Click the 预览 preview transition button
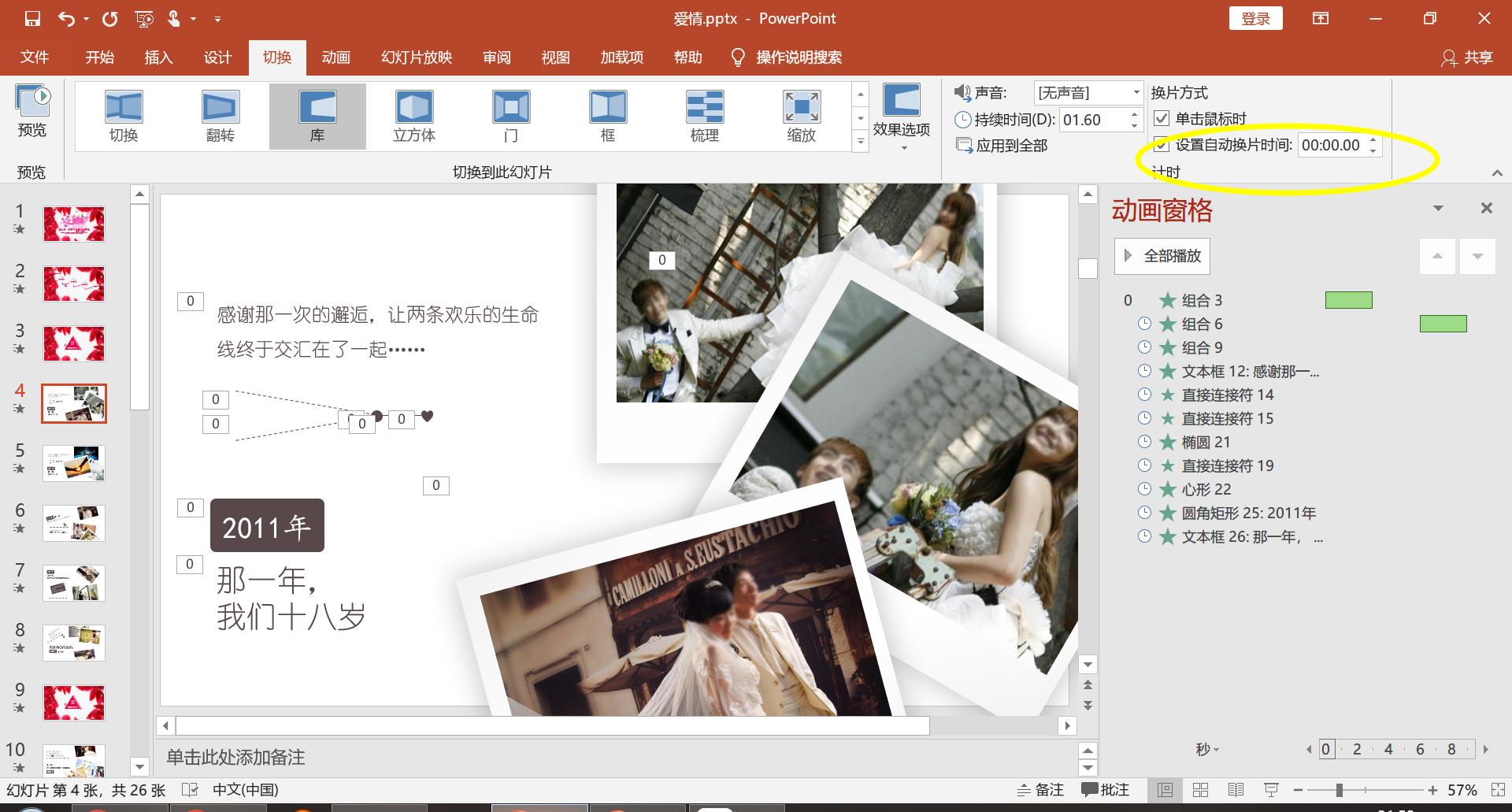1512x812 pixels. [32, 112]
